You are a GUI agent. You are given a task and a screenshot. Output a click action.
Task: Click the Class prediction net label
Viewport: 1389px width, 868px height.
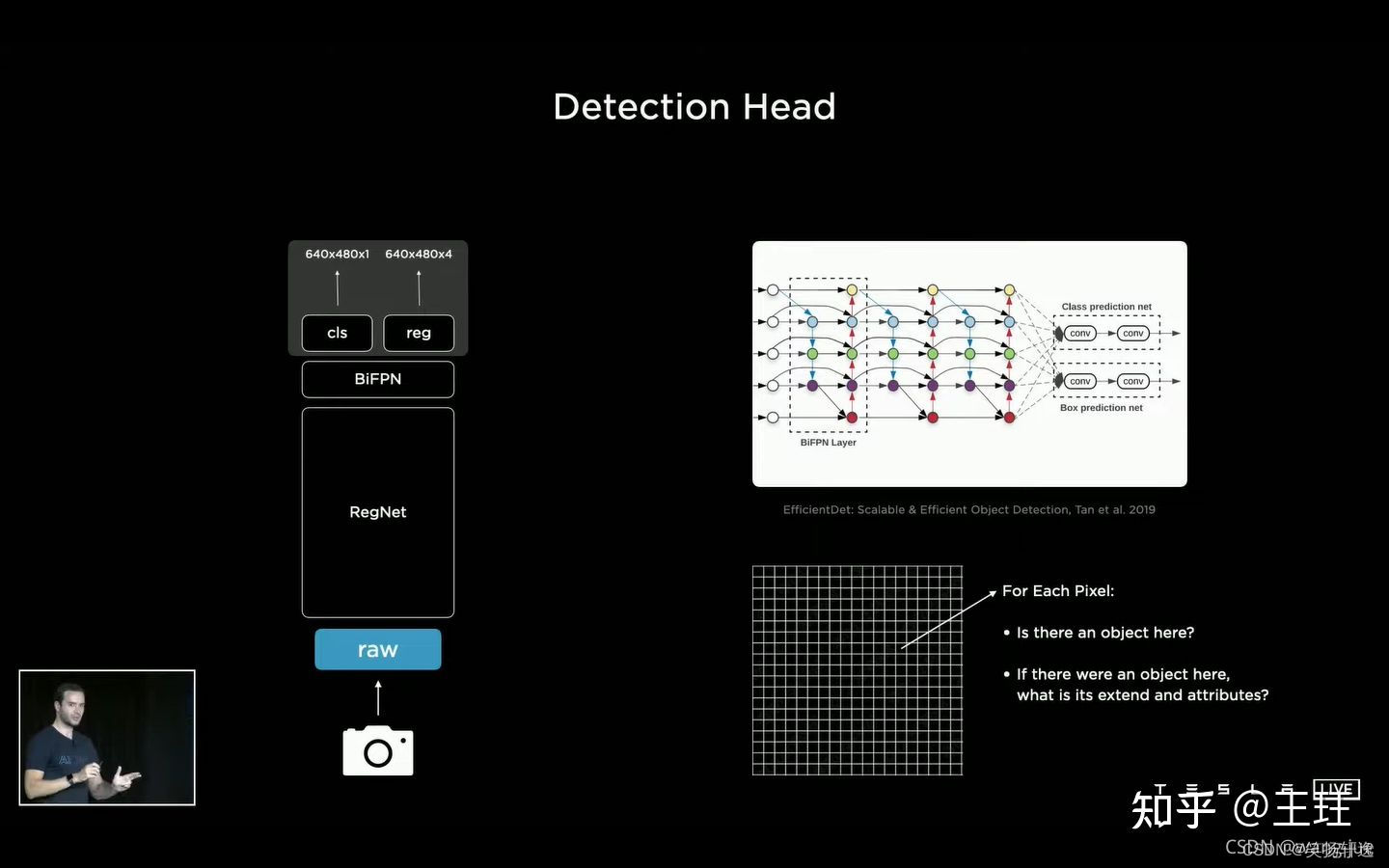coord(1106,307)
